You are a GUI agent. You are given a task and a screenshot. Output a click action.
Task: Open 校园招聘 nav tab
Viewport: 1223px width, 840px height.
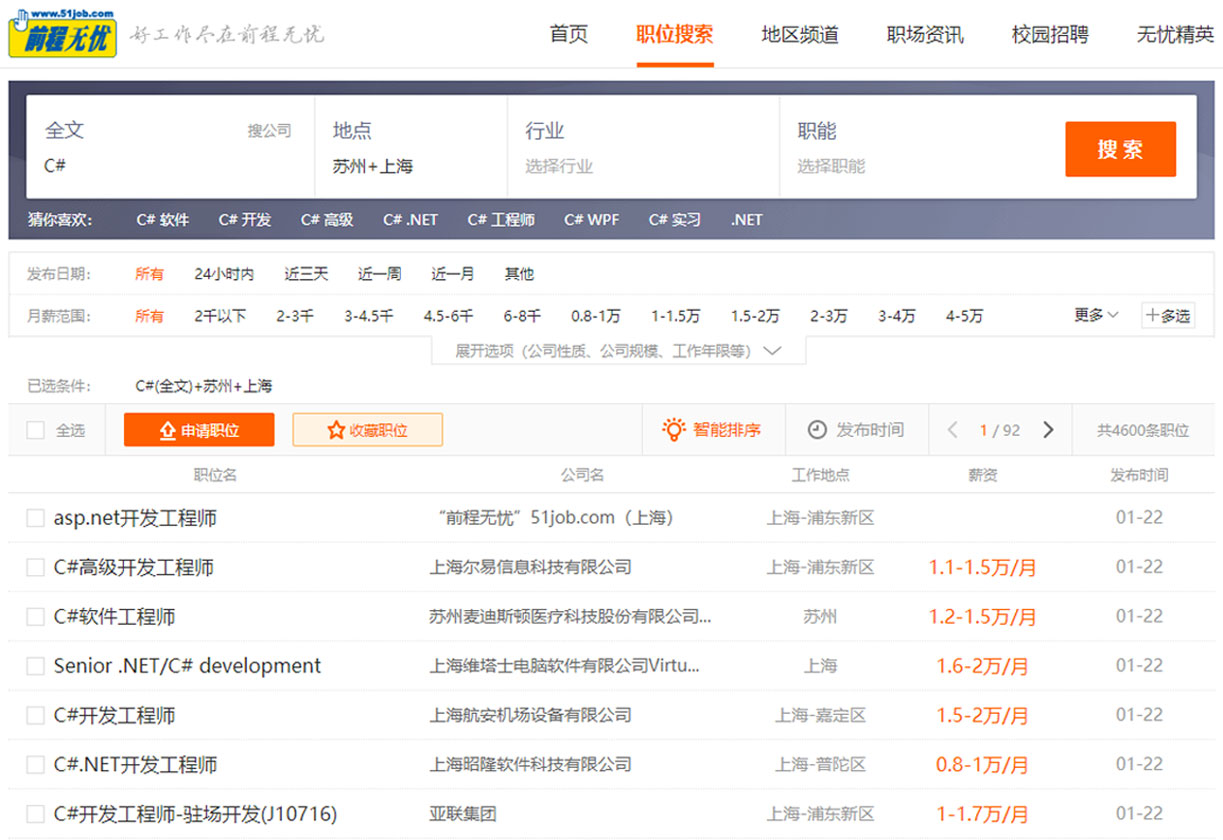pos(1050,35)
